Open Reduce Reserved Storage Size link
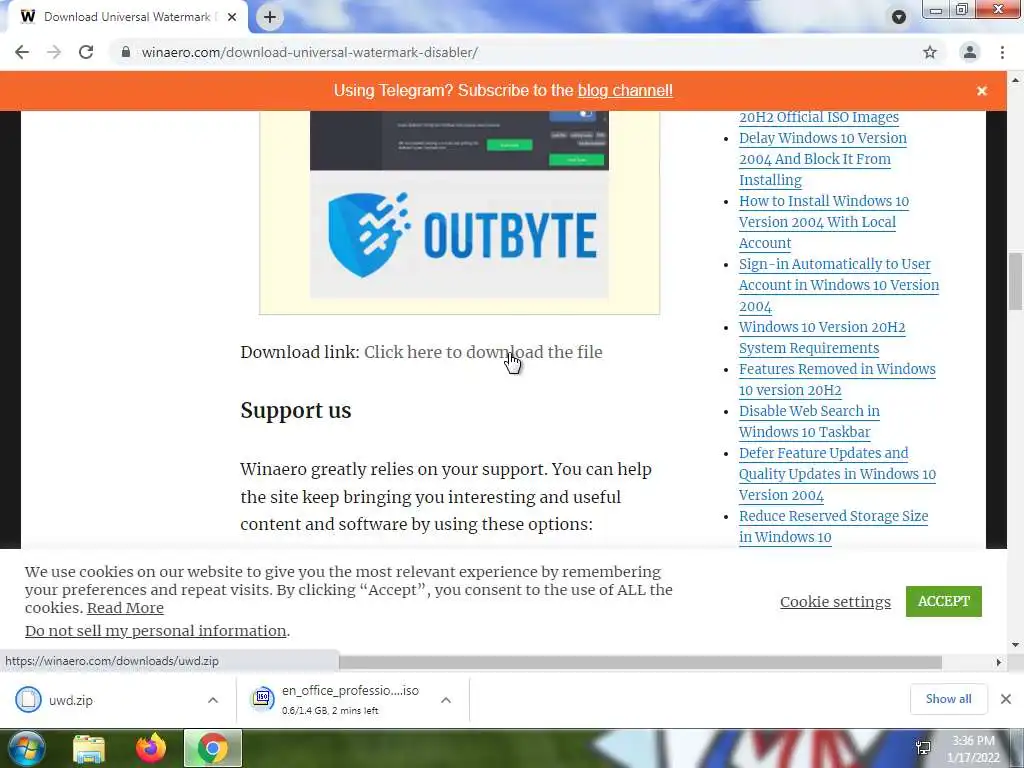Viewport: 1024px width, 768px height. [x=833, y=526]
